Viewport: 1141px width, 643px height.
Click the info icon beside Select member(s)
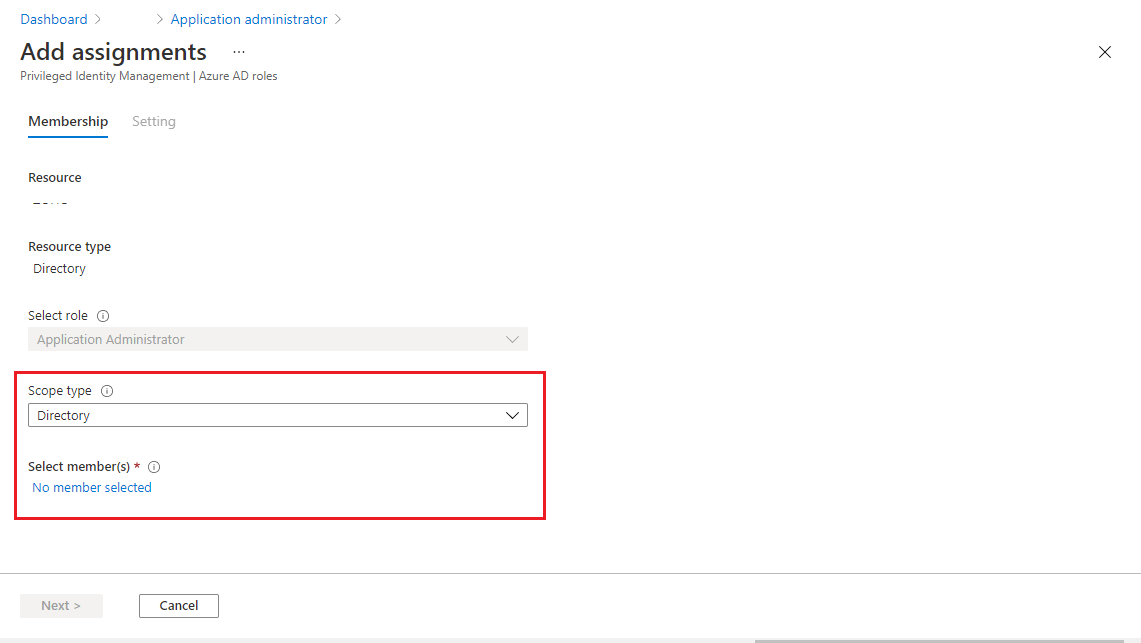(154, 466)
